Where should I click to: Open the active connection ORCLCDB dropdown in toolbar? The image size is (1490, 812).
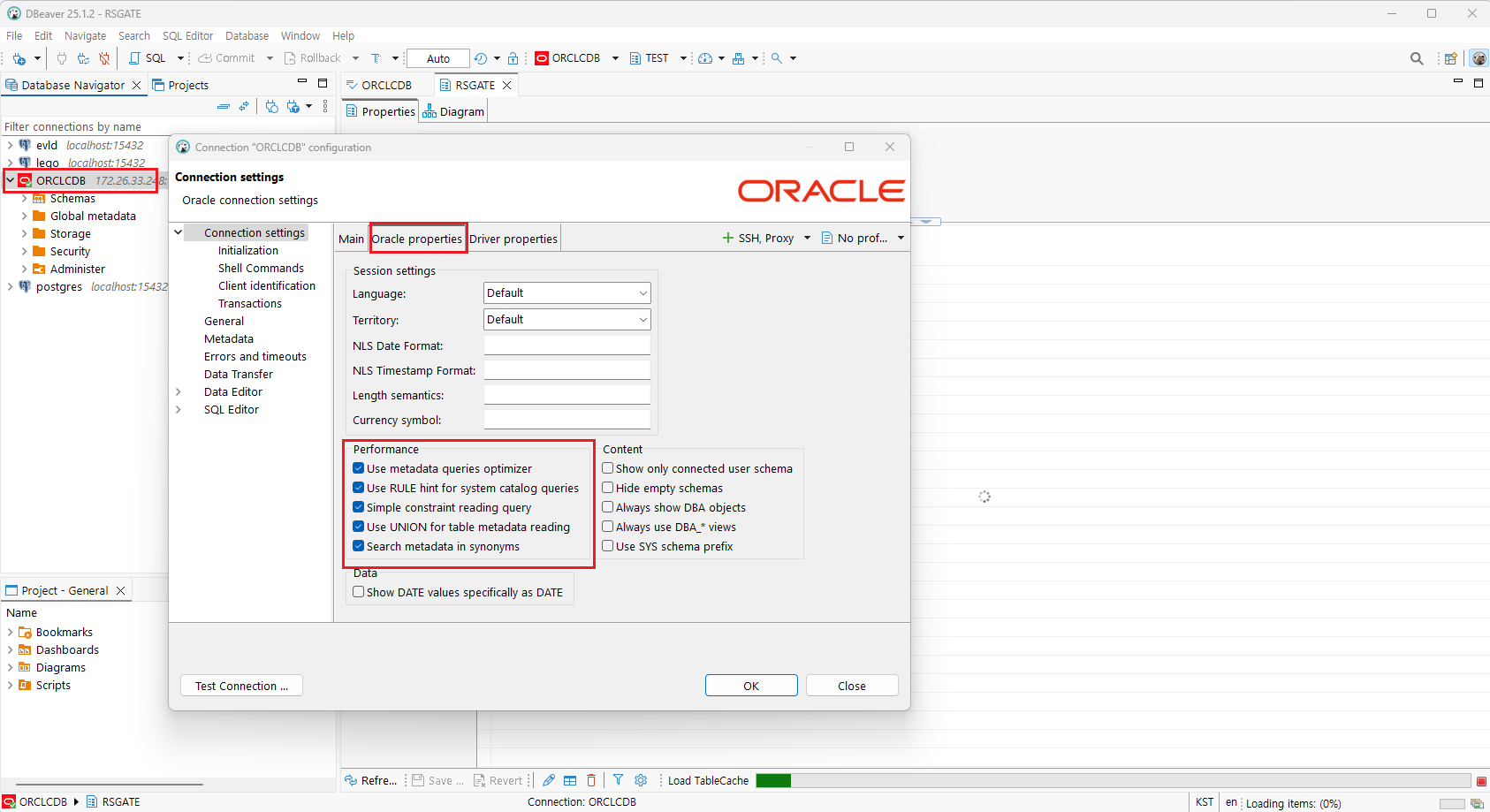click(x=615, y=58)
